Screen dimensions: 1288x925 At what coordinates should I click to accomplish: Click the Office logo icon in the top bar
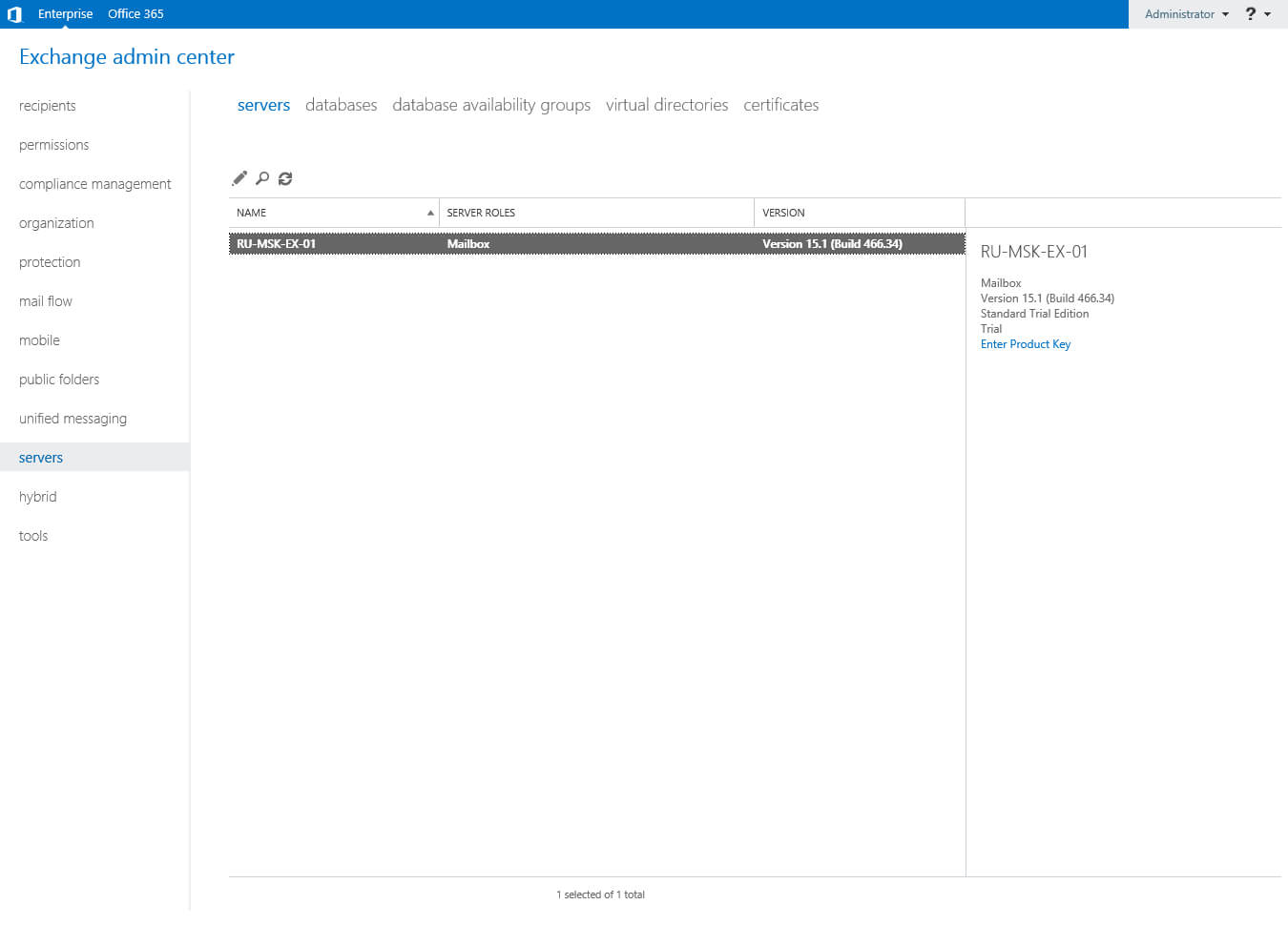14,14
